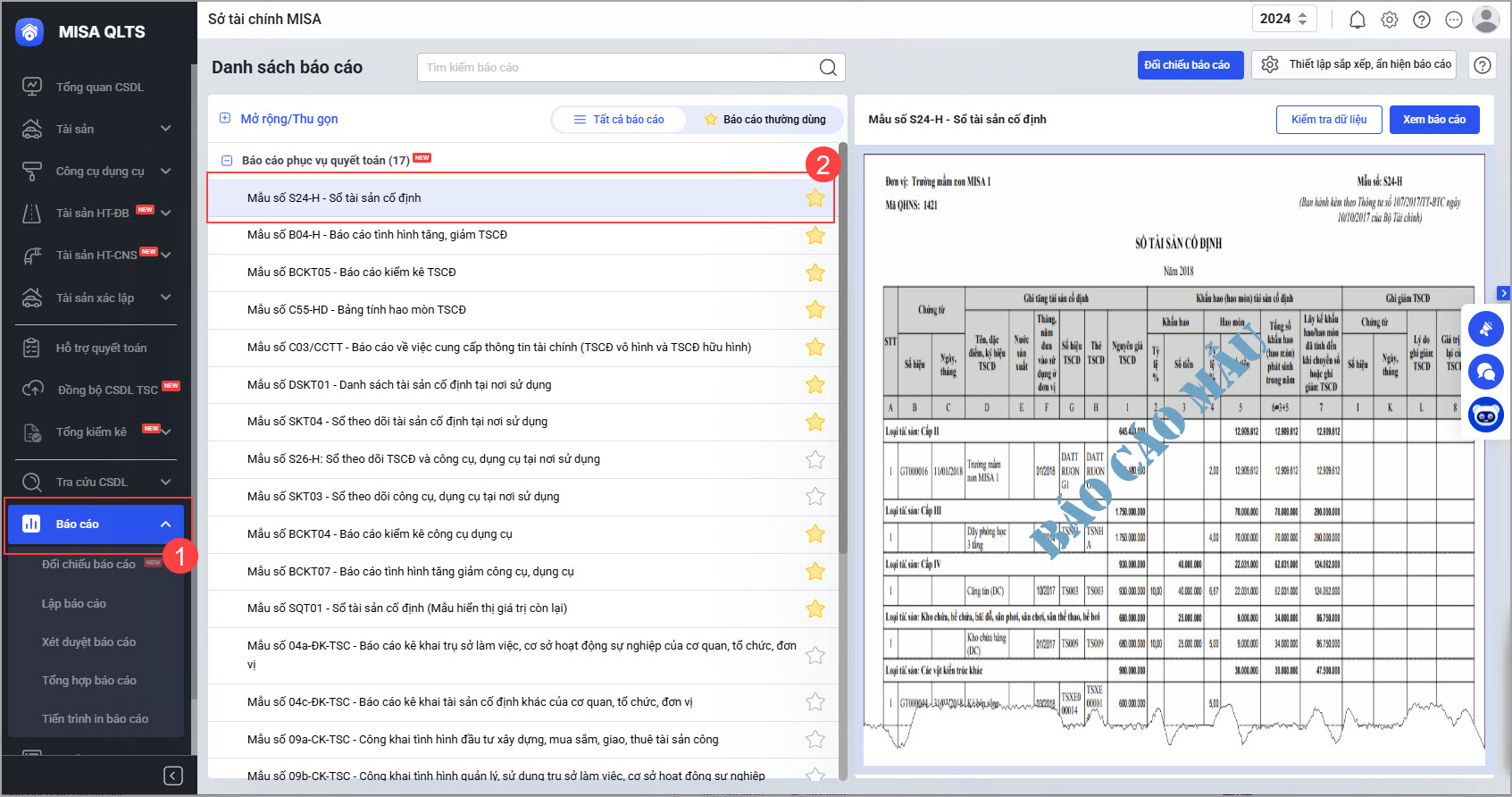Open help icon beside sort settings button
1512x797 pixels.
(1483, 64)
